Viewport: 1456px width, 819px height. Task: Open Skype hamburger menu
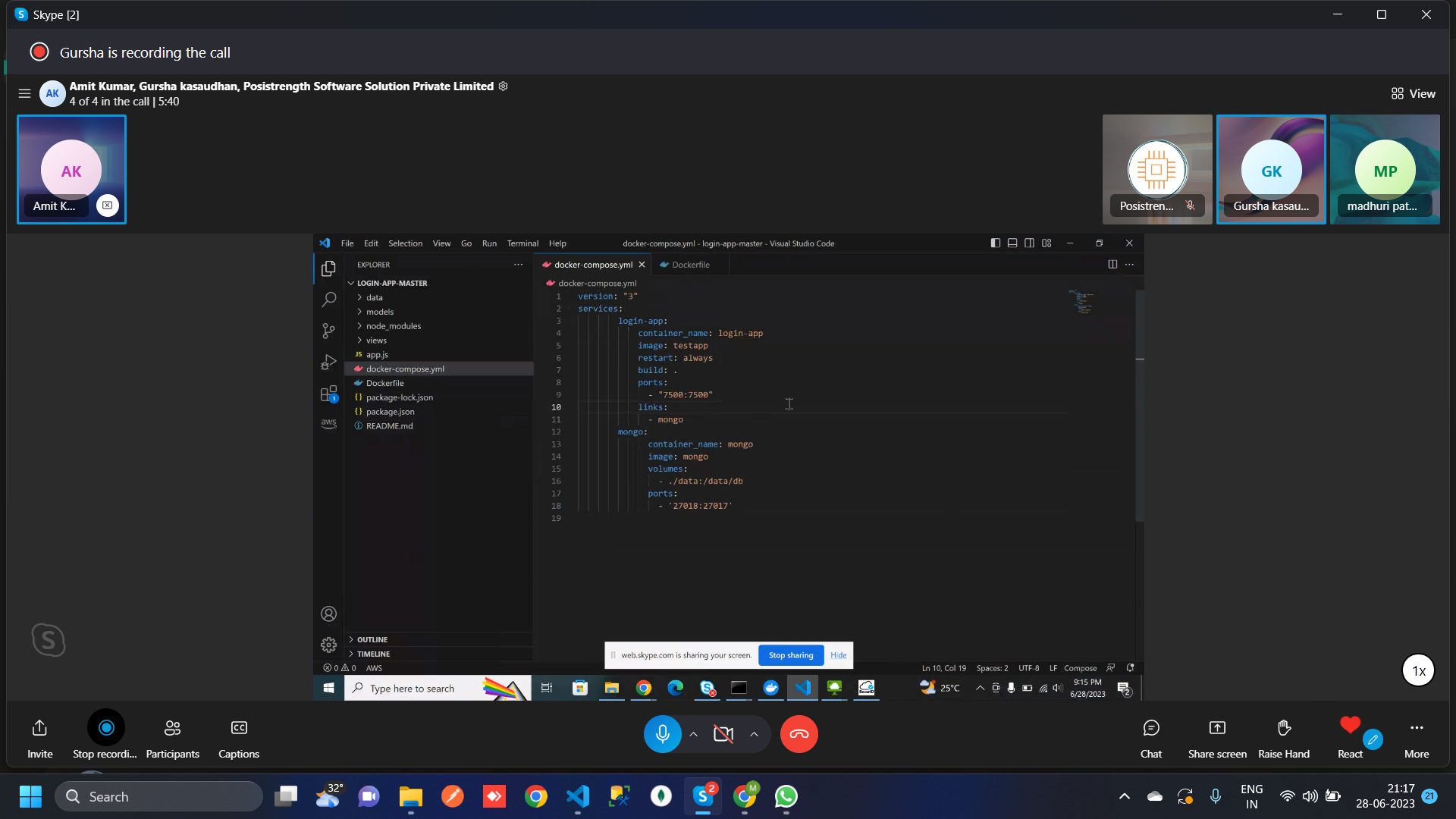(24, 93)
